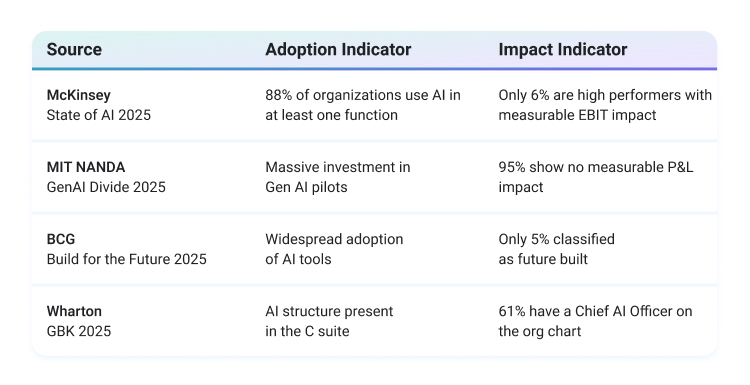Image resolution: width=750 pixels, height=385 pixels.
Task: Click the Only 5% classified as future built cell
Action: (x=556, y=249)
